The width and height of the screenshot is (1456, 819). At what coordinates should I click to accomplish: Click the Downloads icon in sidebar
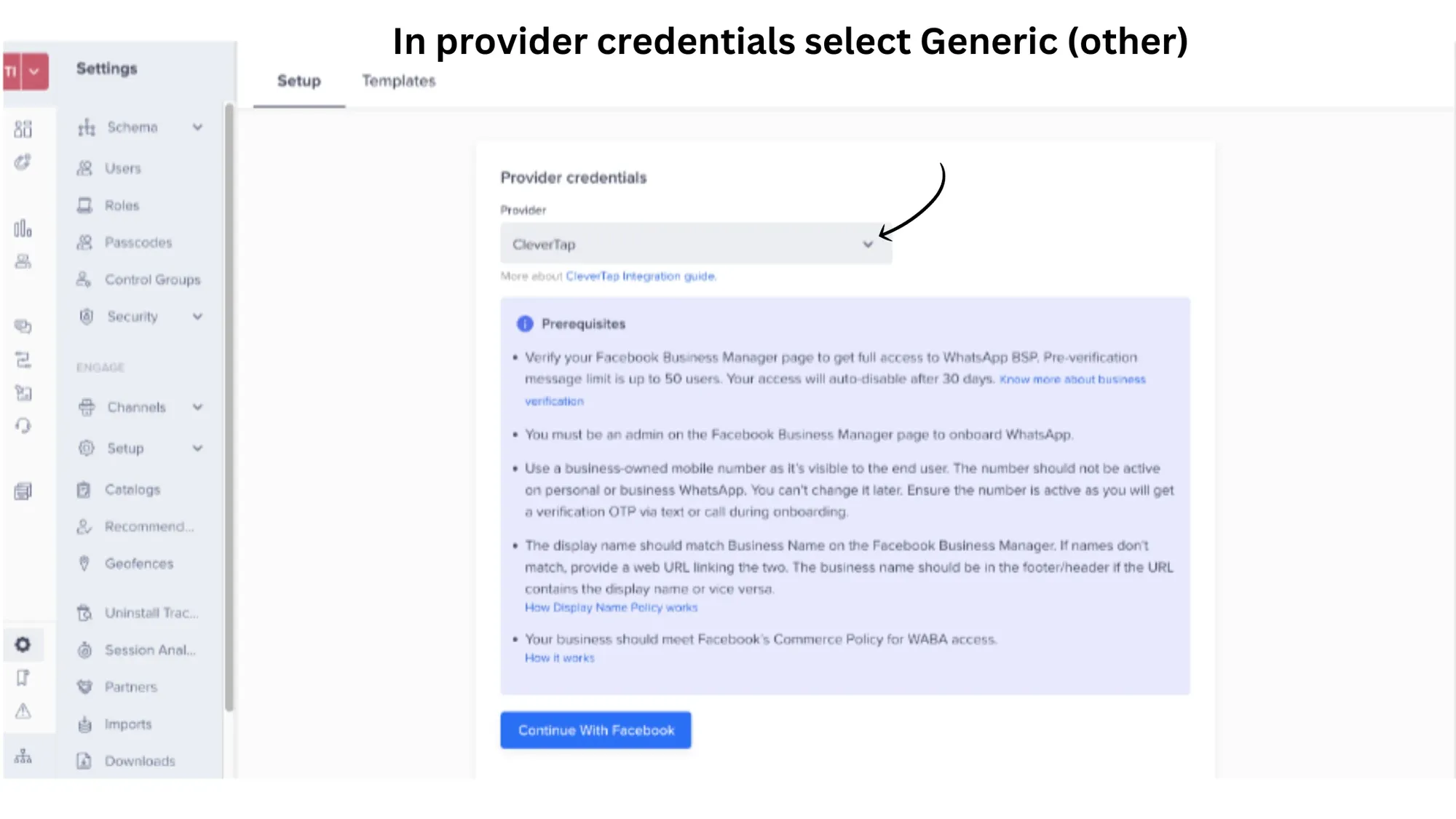click(84, 761)
